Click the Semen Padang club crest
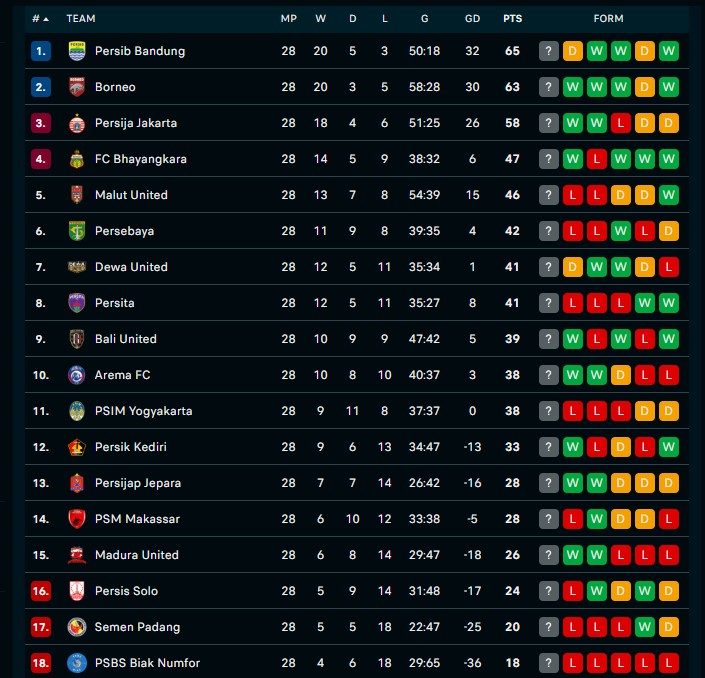Viewport: 705px width, 678px height. coord(77,627)
